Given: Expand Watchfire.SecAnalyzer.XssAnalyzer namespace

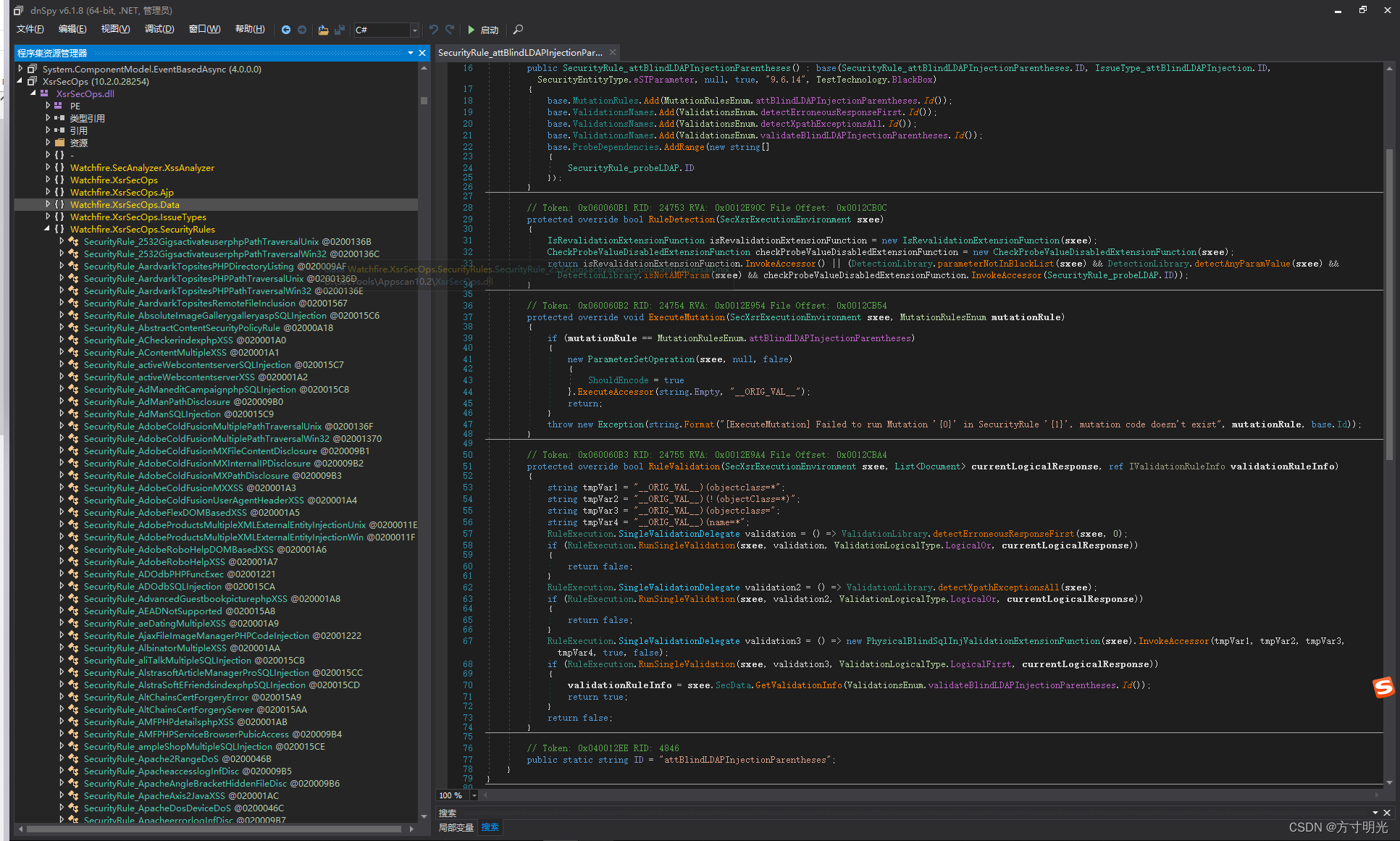Looking at the screenshot, I should click(x=48, y=167).
